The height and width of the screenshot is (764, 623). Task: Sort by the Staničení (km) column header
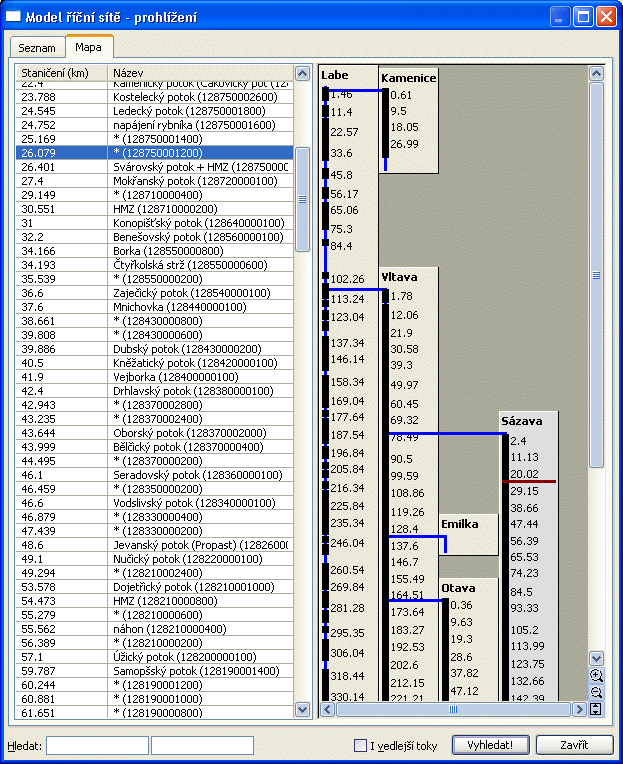point(62,73)
